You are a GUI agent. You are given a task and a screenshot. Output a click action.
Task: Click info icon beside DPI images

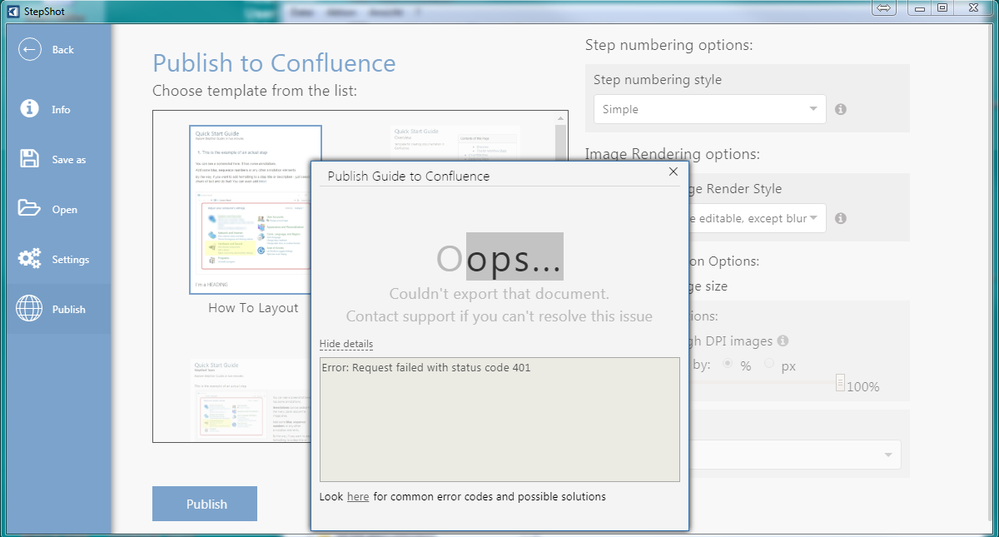click(x=783, y=341)
